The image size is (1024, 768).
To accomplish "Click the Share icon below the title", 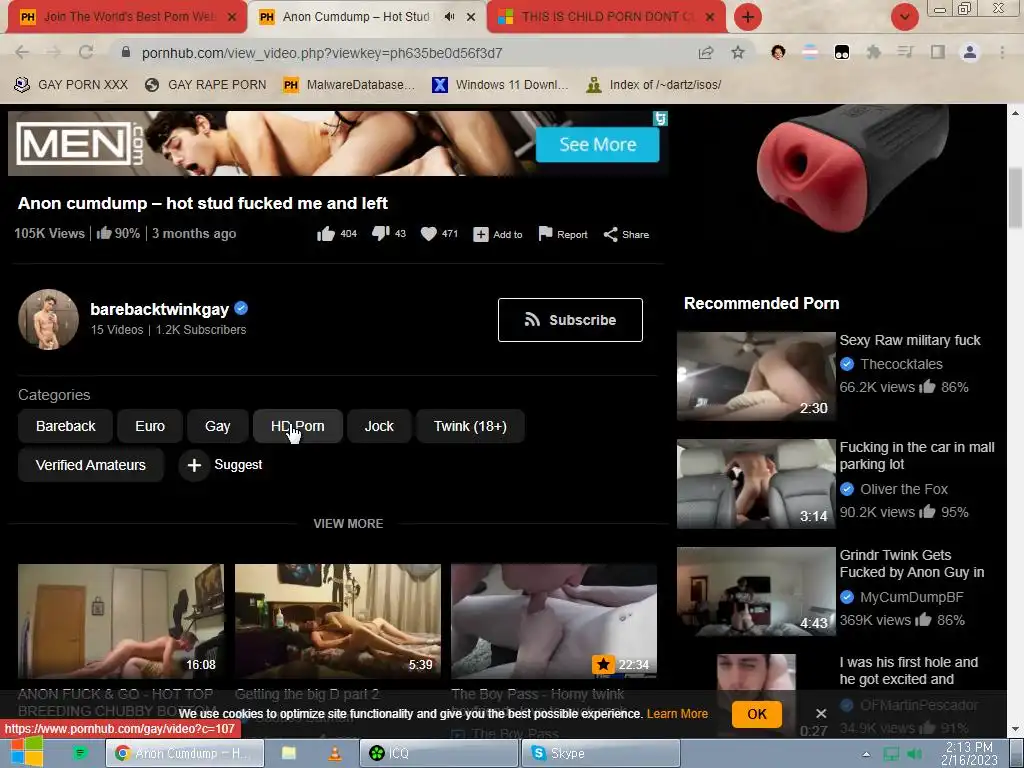I will click(x=611, y=234).
